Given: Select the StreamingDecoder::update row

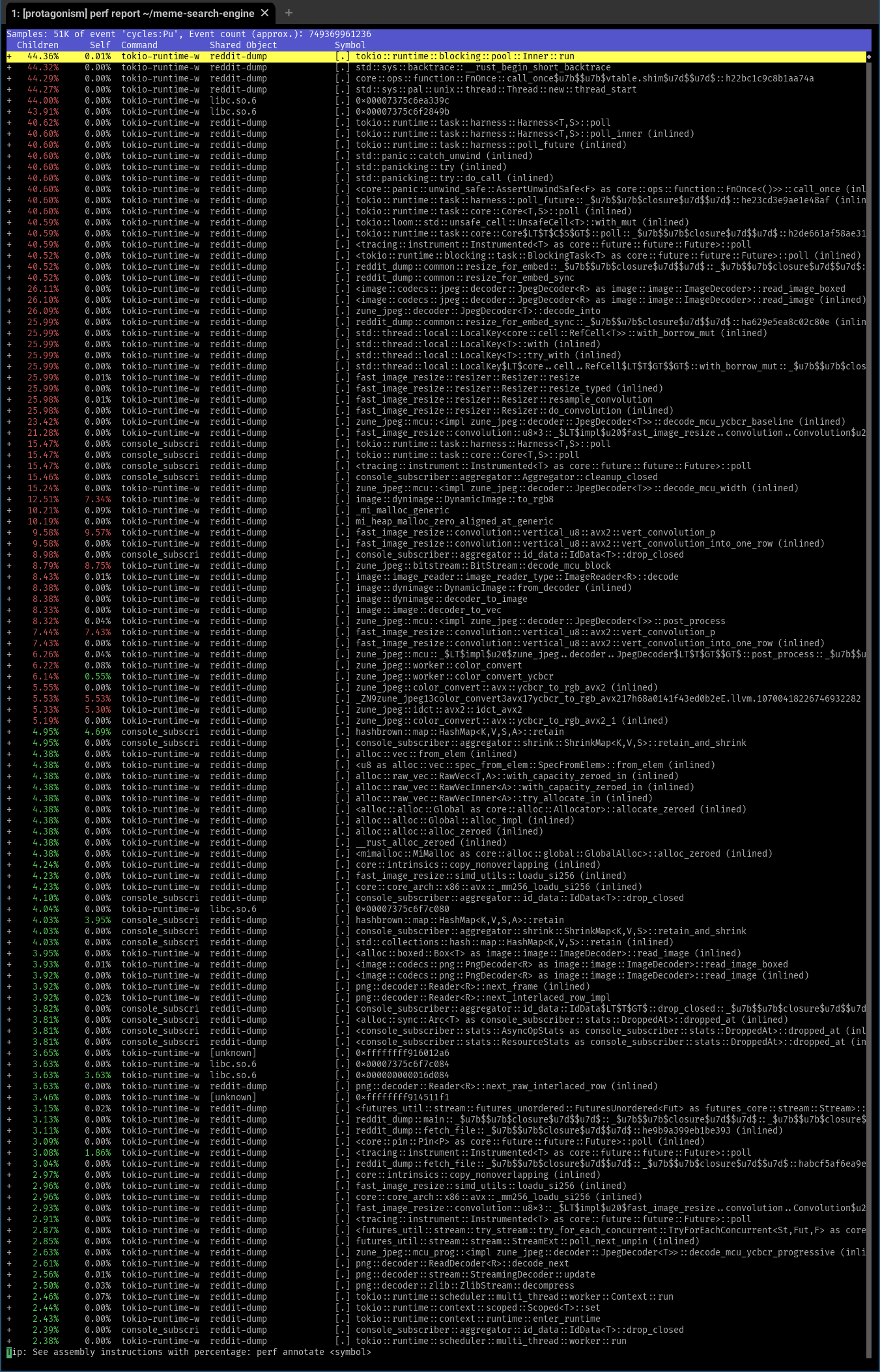Looking at the screenshot, I should click(x=436, y=1274).
